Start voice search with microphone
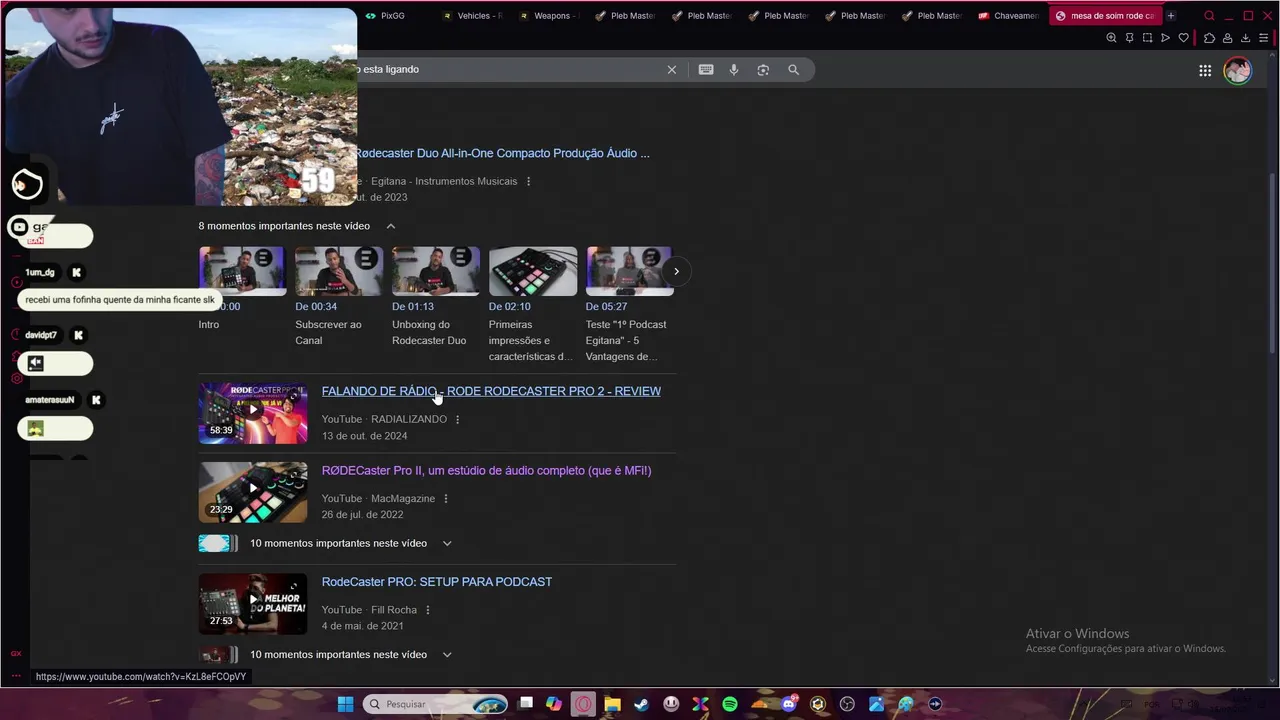Image resolution: width=1280 pixels, height=720 pixels. [734, 70]
